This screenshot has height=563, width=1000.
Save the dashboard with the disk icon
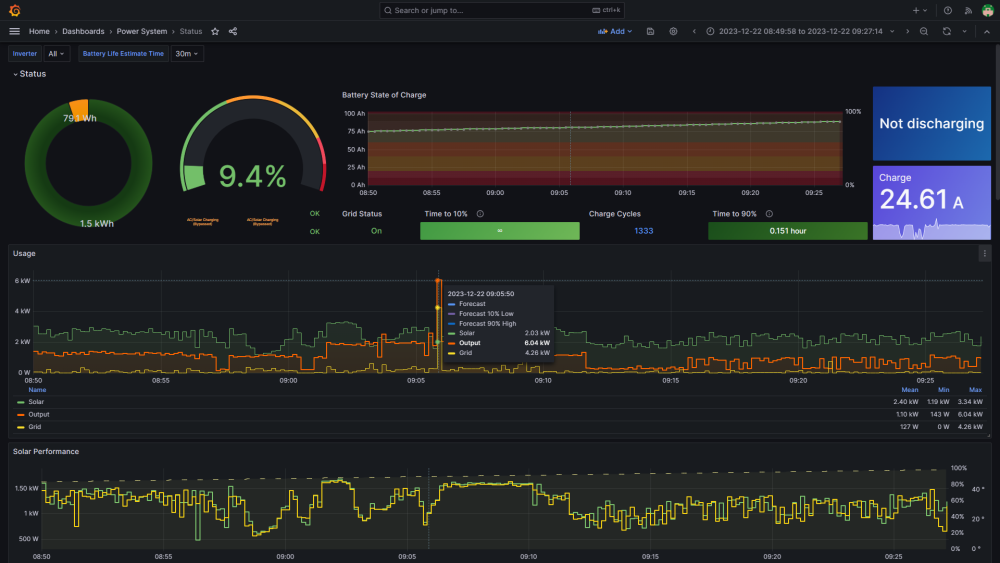point(650,31)
